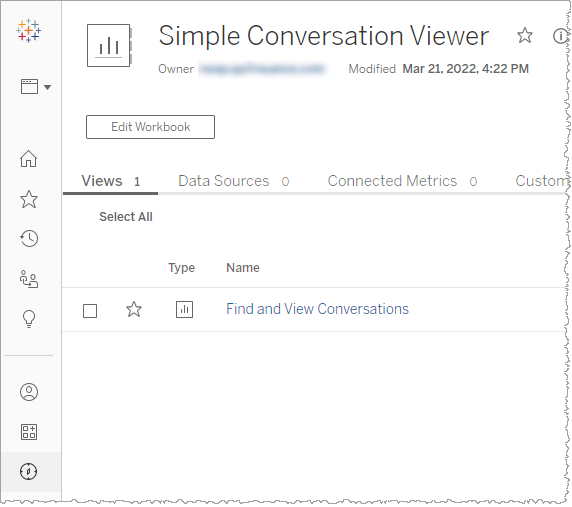Image resolution: width=572 pixels, height=507 pixels.
Task: Switch to the Data Sources tab
Action: 233,181
